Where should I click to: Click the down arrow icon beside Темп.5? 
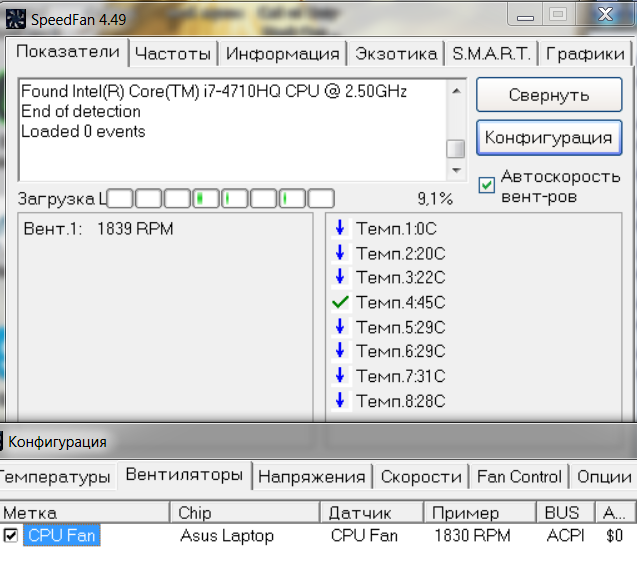340,326
